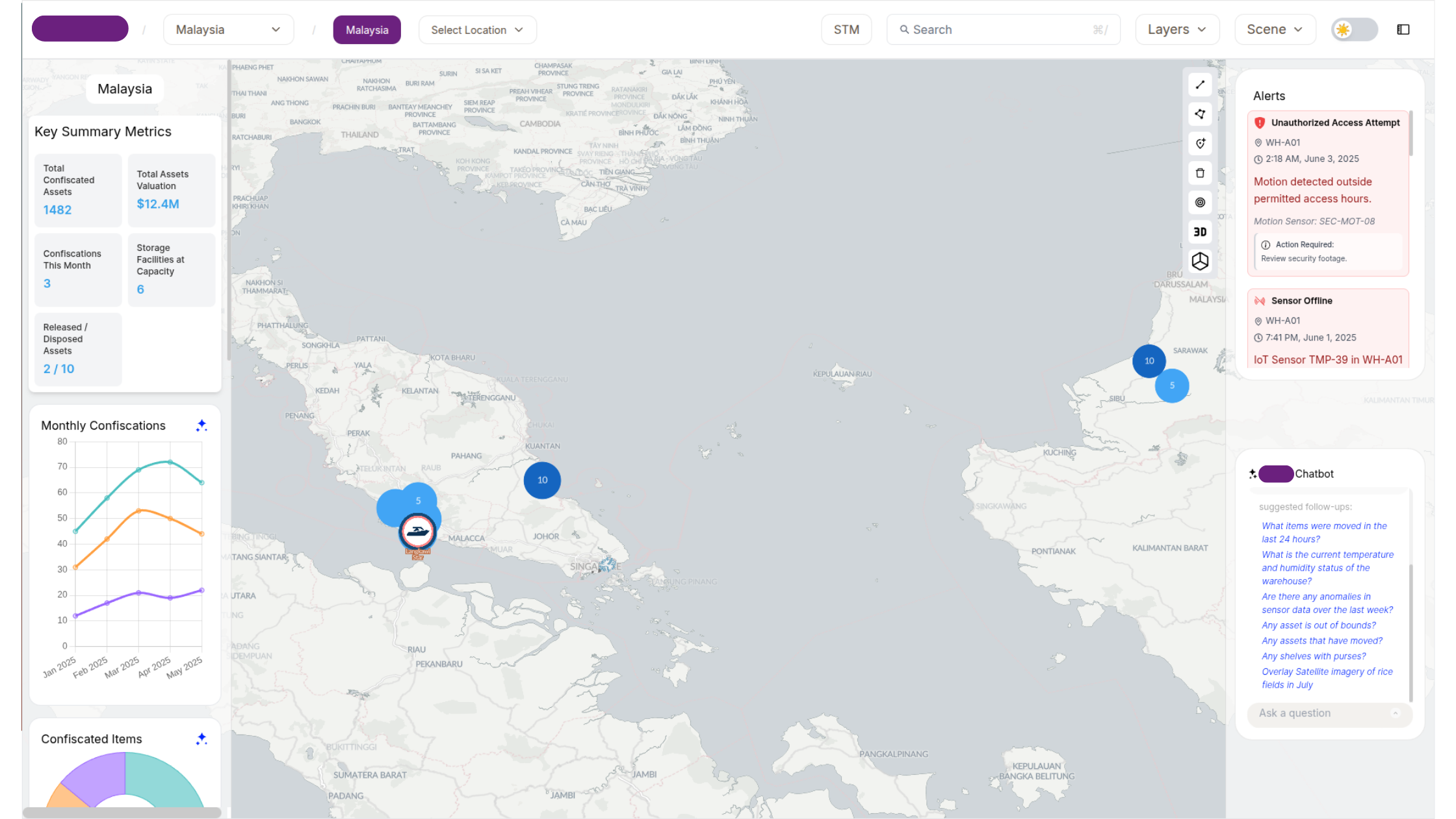The height and width of the screenshot is (819, 1456).
Task: Select the purple Malaysia tab
Action: point(367,30)
